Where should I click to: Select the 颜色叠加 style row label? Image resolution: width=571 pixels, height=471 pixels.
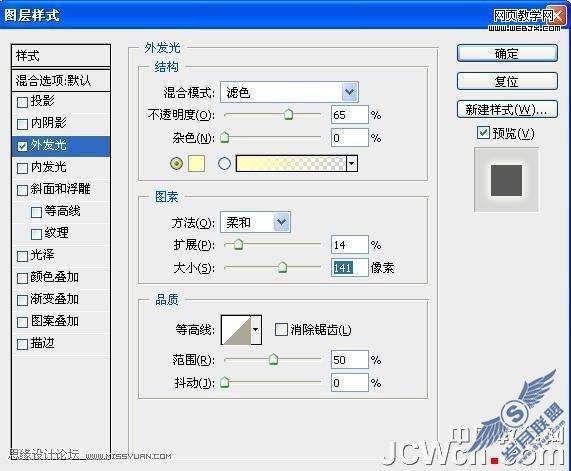pos(54,277)
